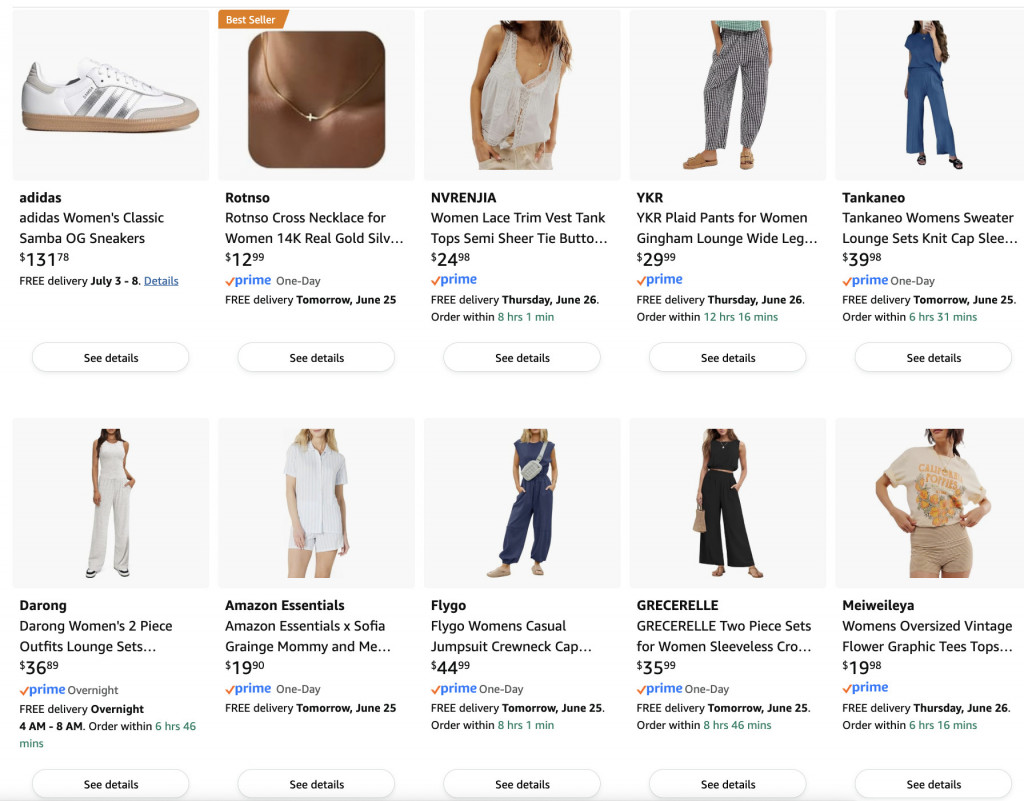1024x801 pixels.
Task: Click See details for Flygo jumpsuit
Action: pos(522,784)
